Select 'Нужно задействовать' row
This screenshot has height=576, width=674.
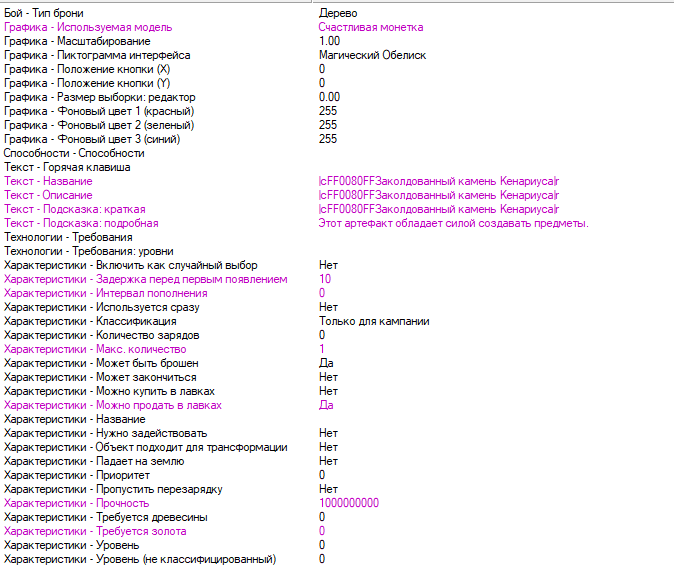106,434
